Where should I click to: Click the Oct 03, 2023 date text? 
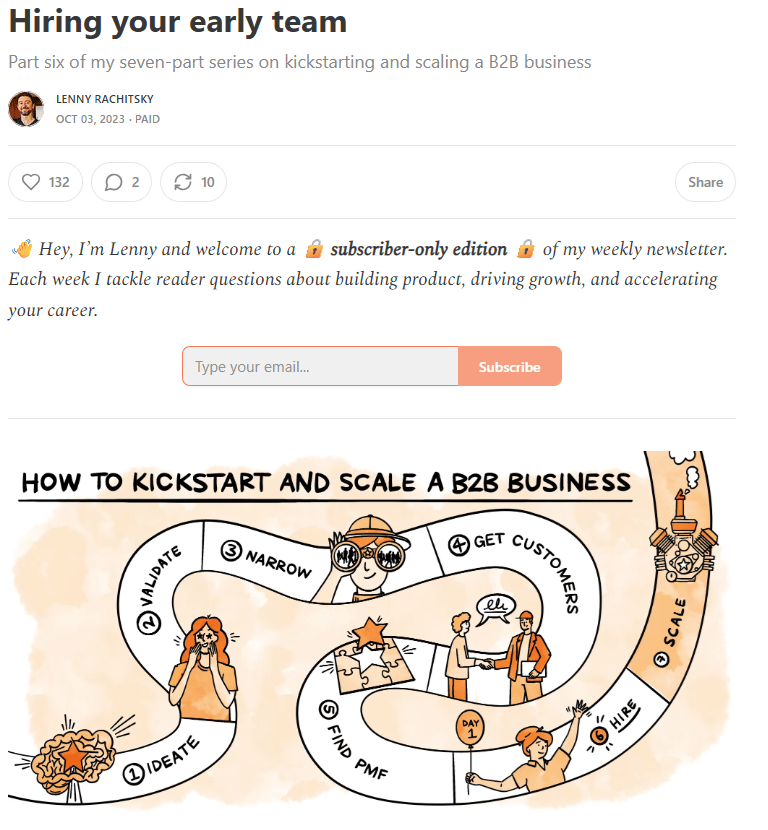pos(90,119)
